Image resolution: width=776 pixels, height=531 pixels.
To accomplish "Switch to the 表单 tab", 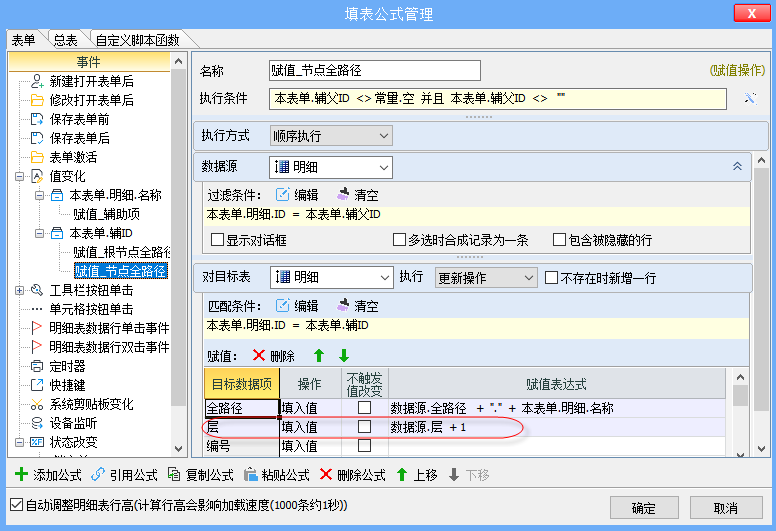I will (23, 40).
